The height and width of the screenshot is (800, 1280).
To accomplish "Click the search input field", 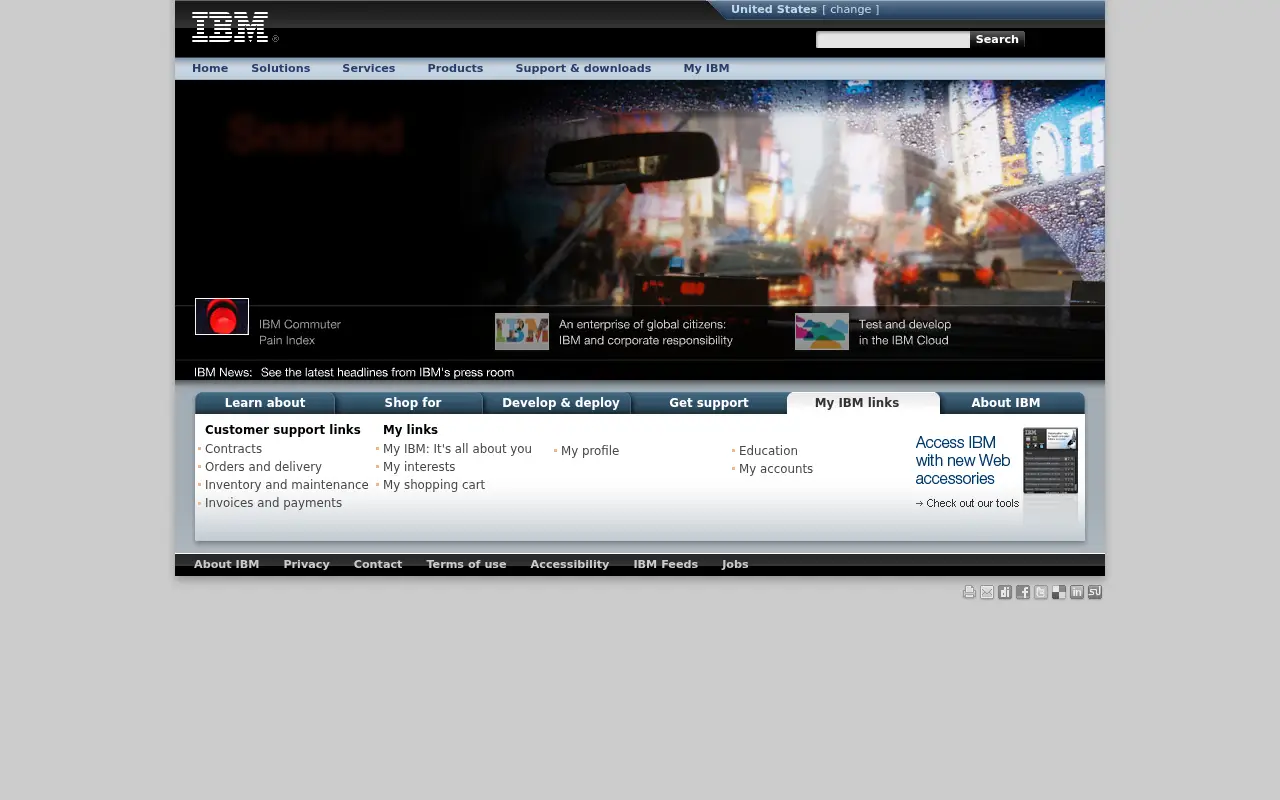I will 893,40.
